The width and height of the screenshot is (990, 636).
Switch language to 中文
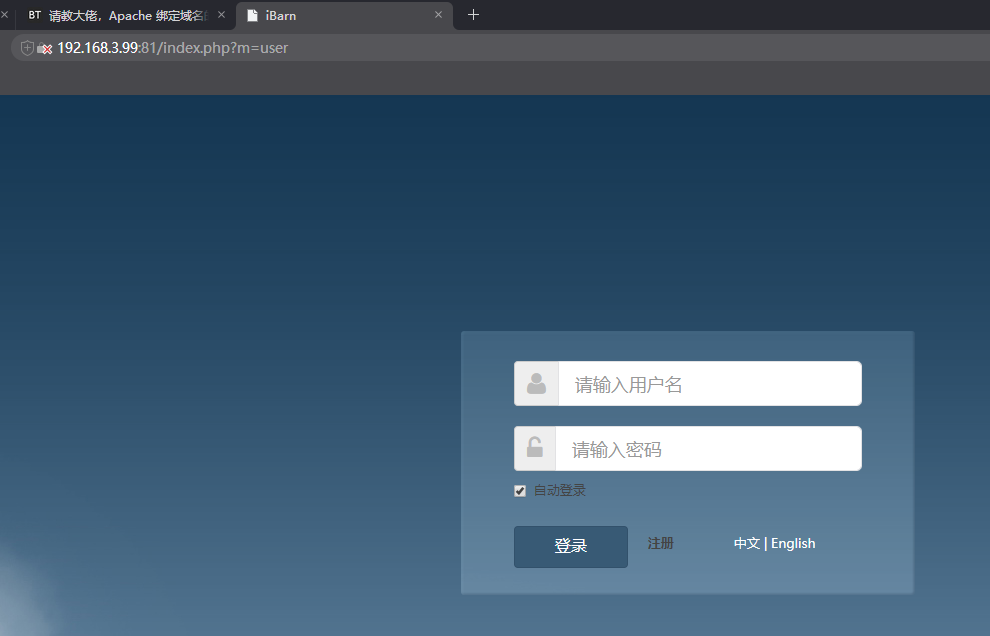pyautogui.click(x=747, y=543)
